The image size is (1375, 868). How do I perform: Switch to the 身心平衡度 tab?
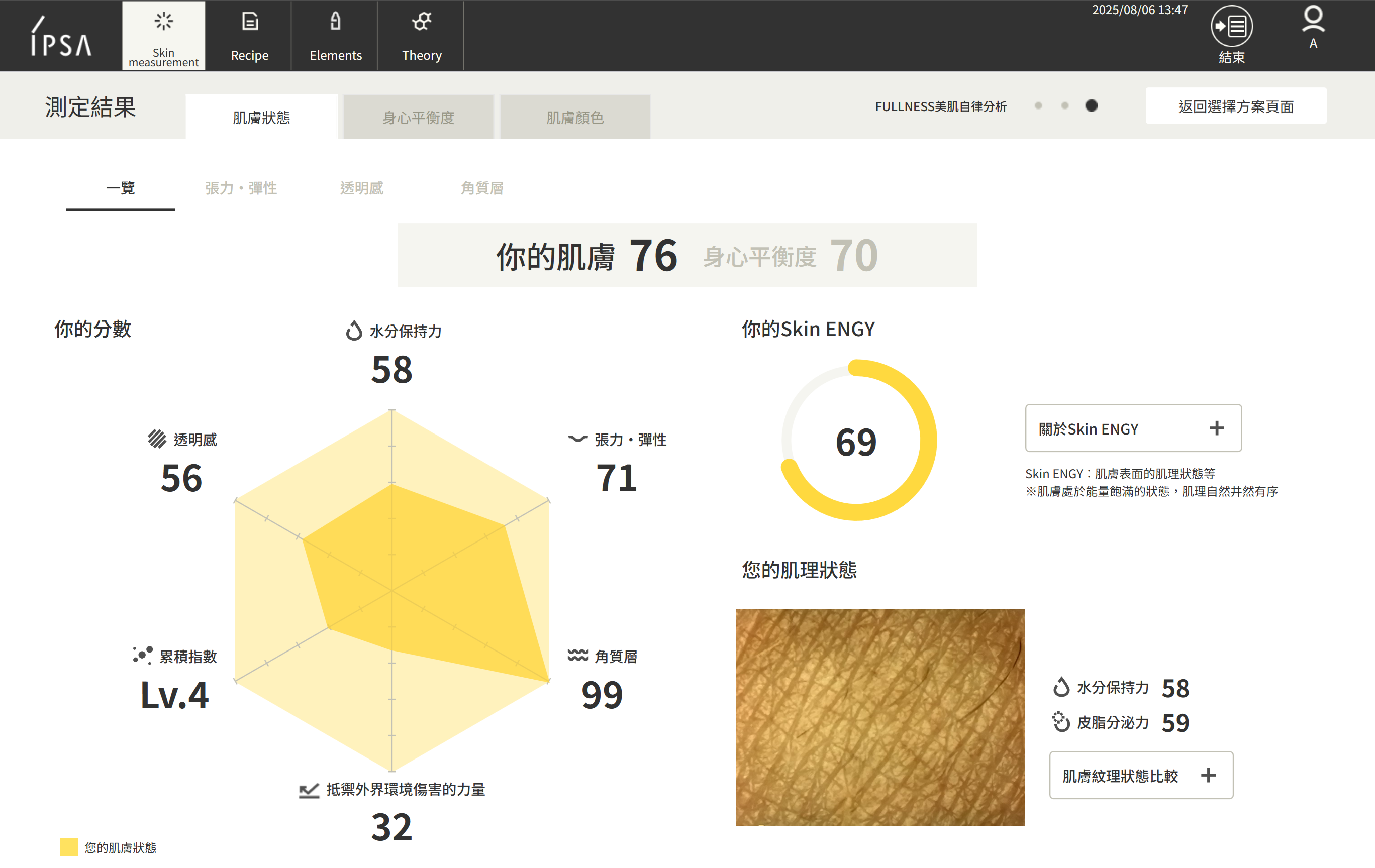418,118
